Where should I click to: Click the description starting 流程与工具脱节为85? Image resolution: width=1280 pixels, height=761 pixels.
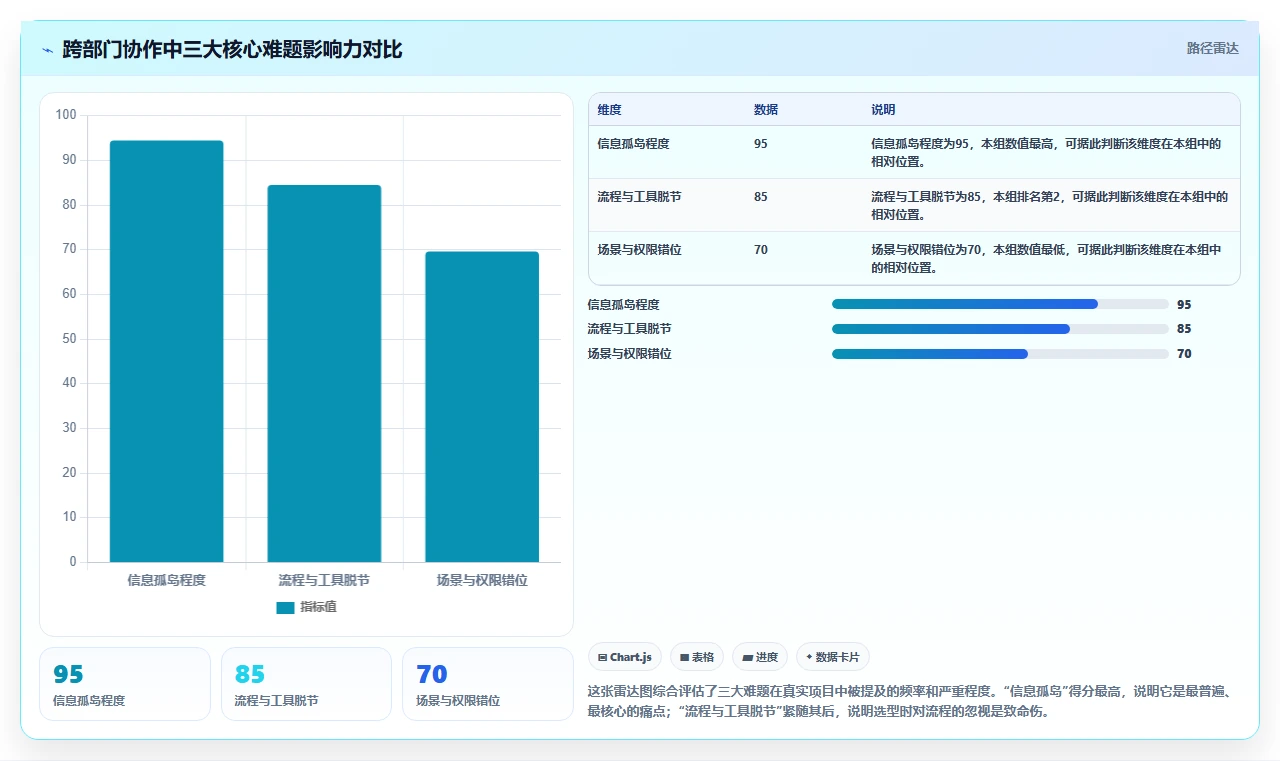1049,205
